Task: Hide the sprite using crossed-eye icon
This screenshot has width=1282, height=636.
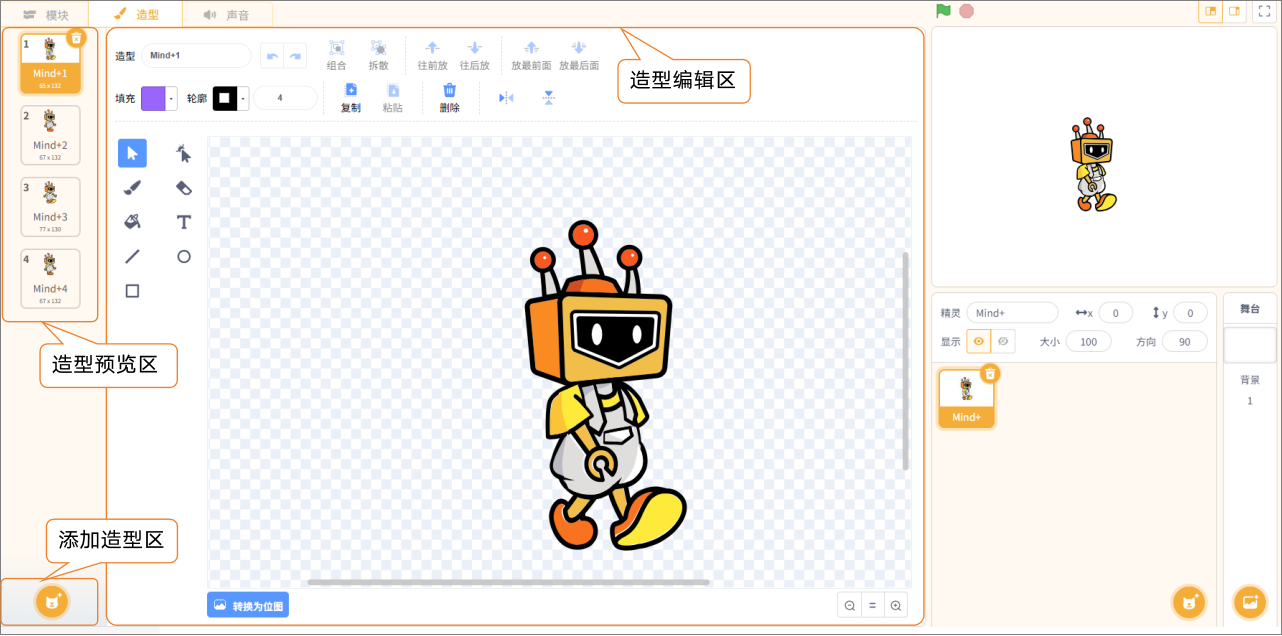Action: click(x=1003, y=342)
